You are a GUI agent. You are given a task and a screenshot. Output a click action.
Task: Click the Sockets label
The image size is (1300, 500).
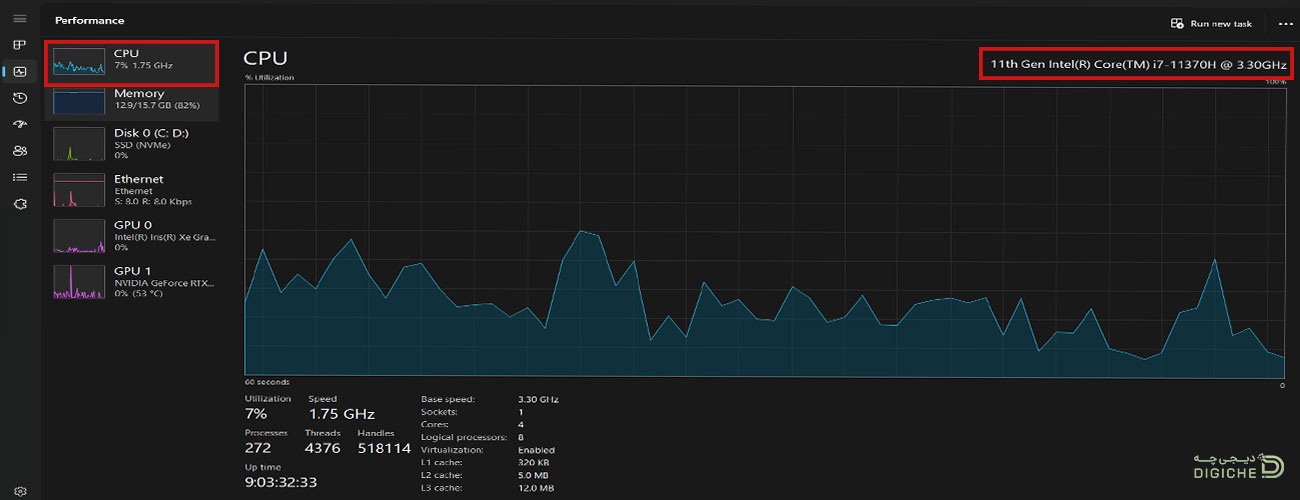pyautogui.click(x=439, y=412)
